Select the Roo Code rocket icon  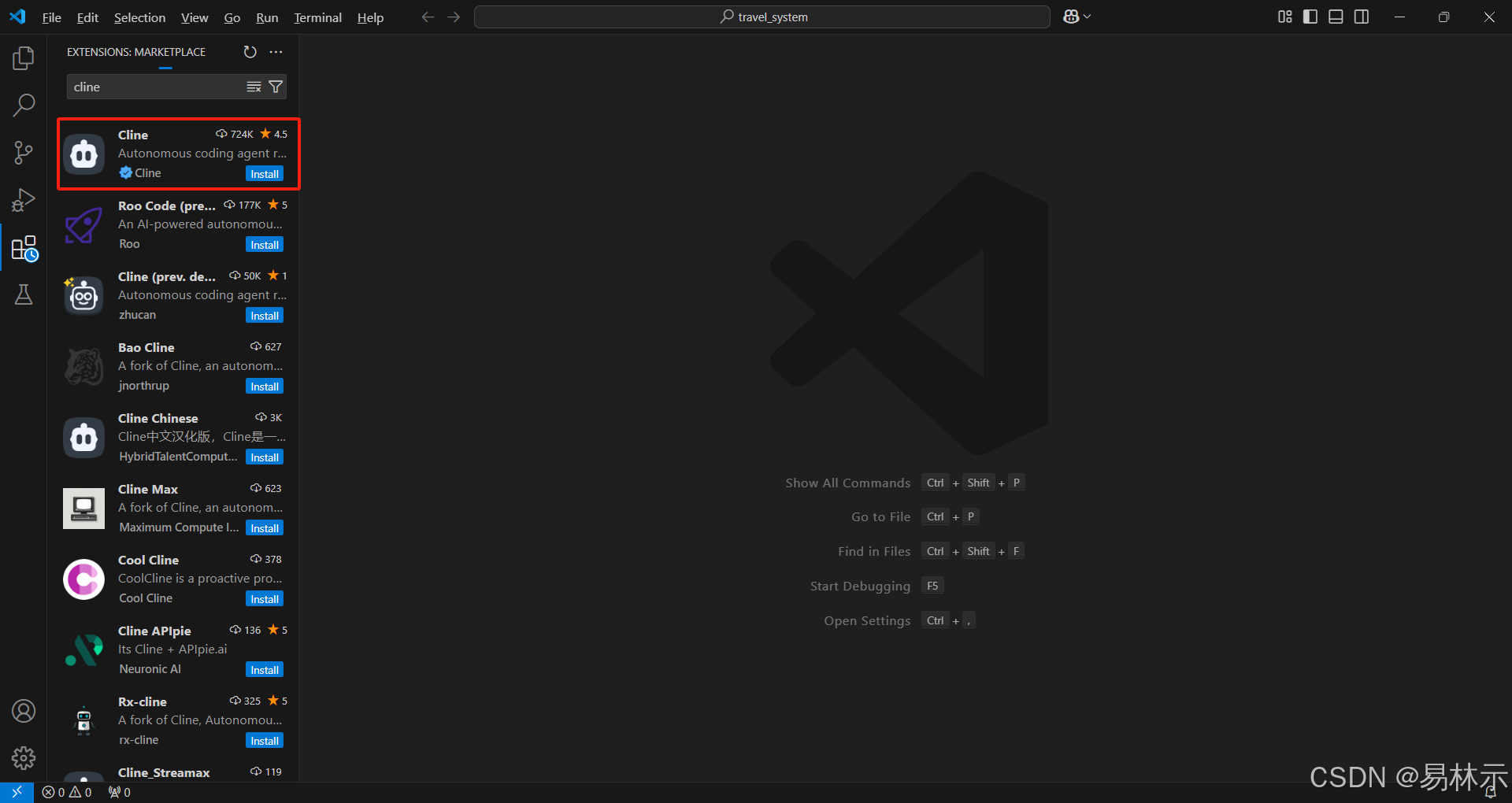(x=83, y=224)
